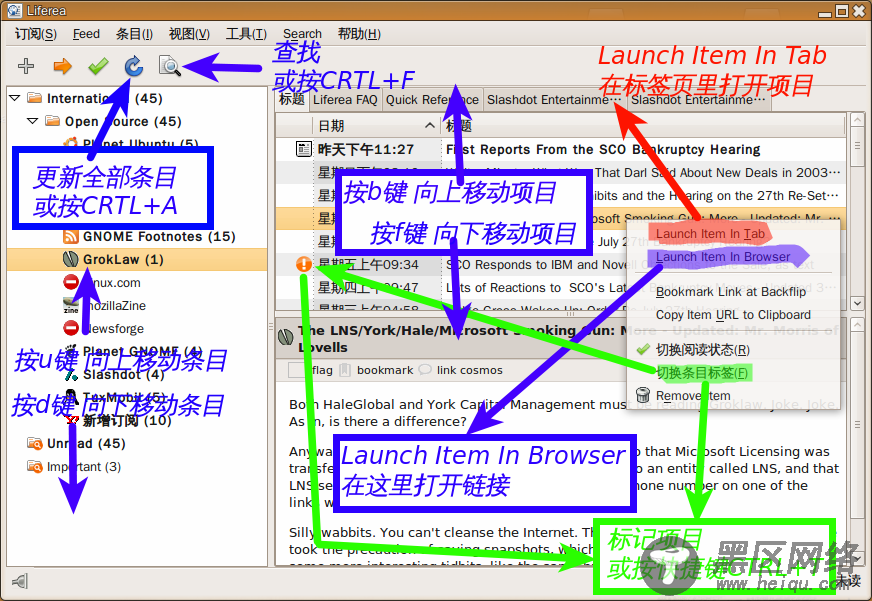
Task: Click item list scrollbar up arrow
Action: click(x=857, y=118)
